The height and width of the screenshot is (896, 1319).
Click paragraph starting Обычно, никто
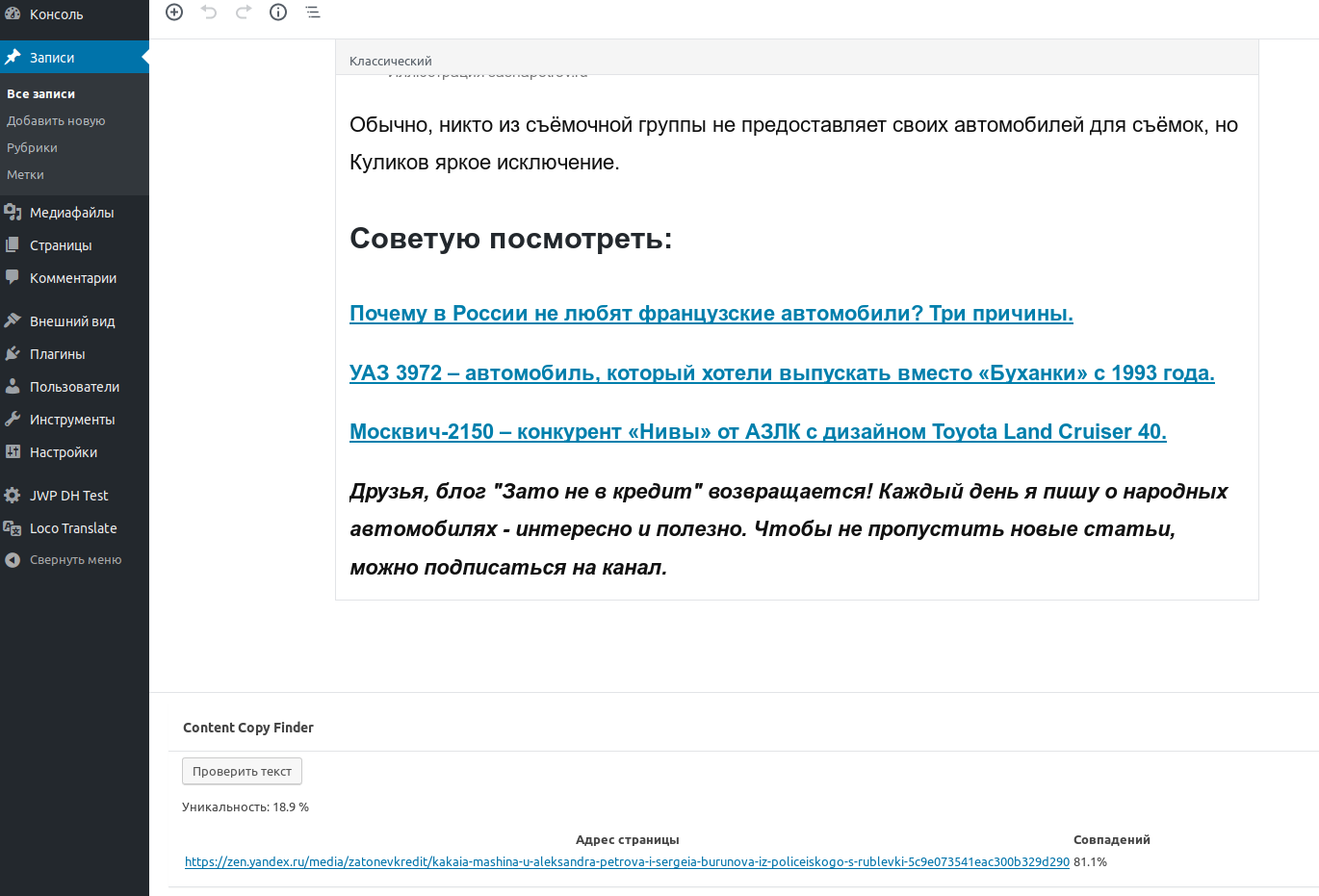click(793, 143)
